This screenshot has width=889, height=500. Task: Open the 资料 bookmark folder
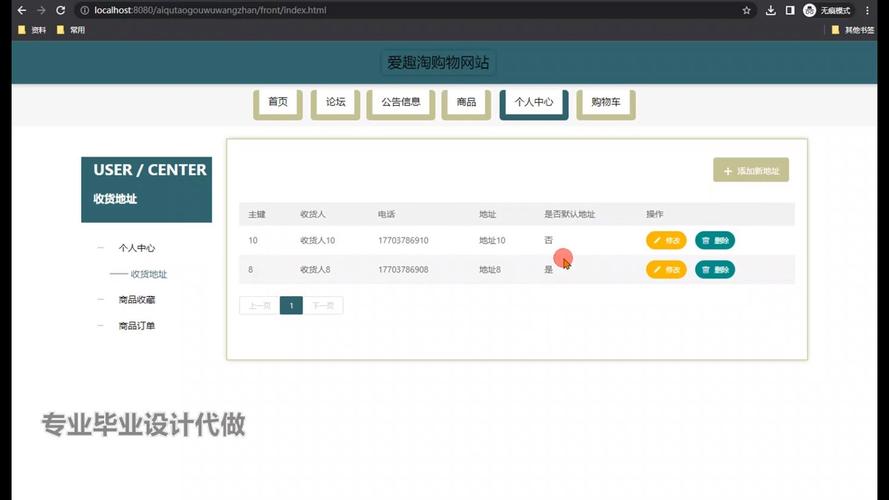click(32, 30)
